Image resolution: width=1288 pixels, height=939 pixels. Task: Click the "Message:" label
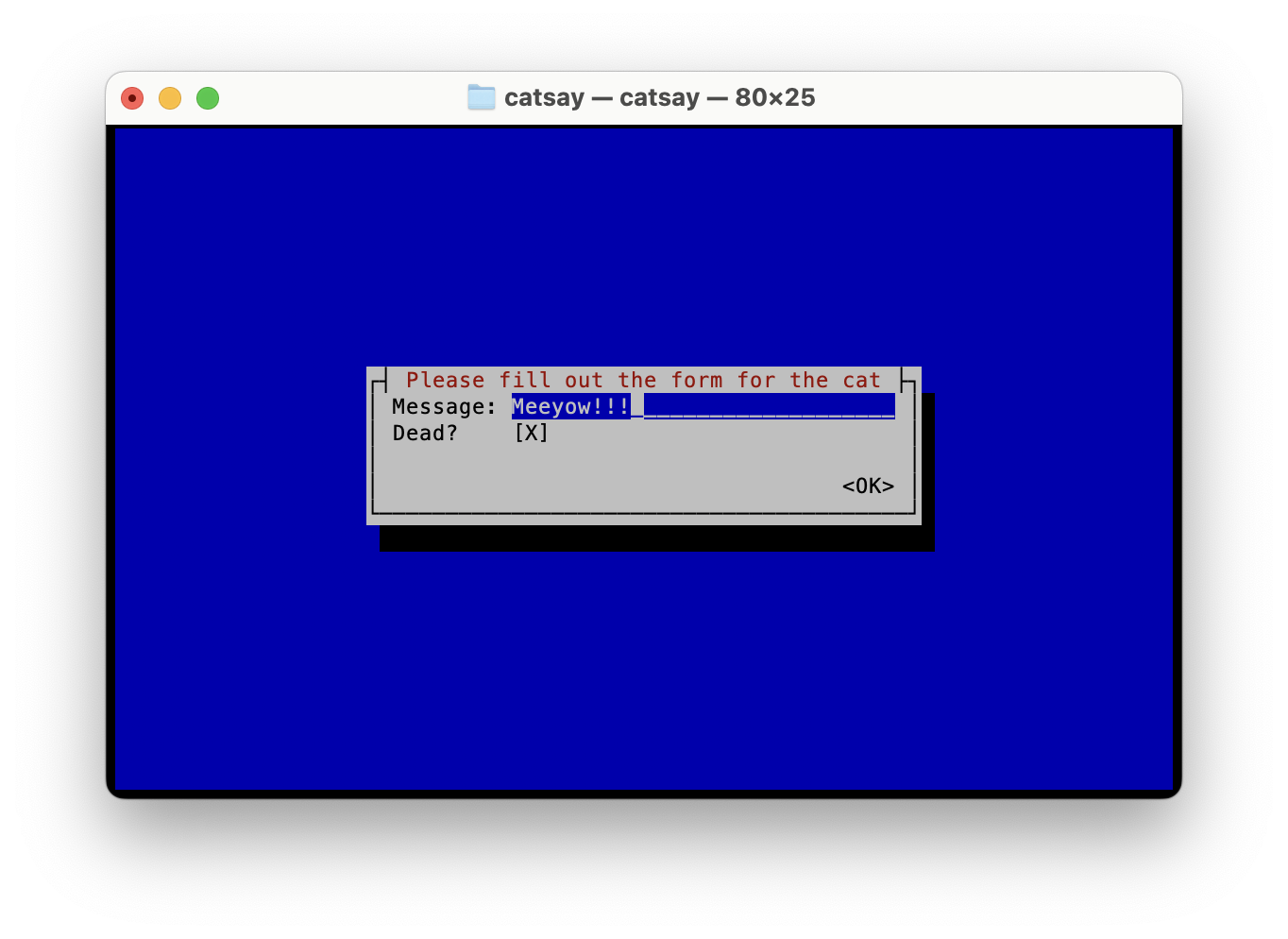click(x=444, y=407)
